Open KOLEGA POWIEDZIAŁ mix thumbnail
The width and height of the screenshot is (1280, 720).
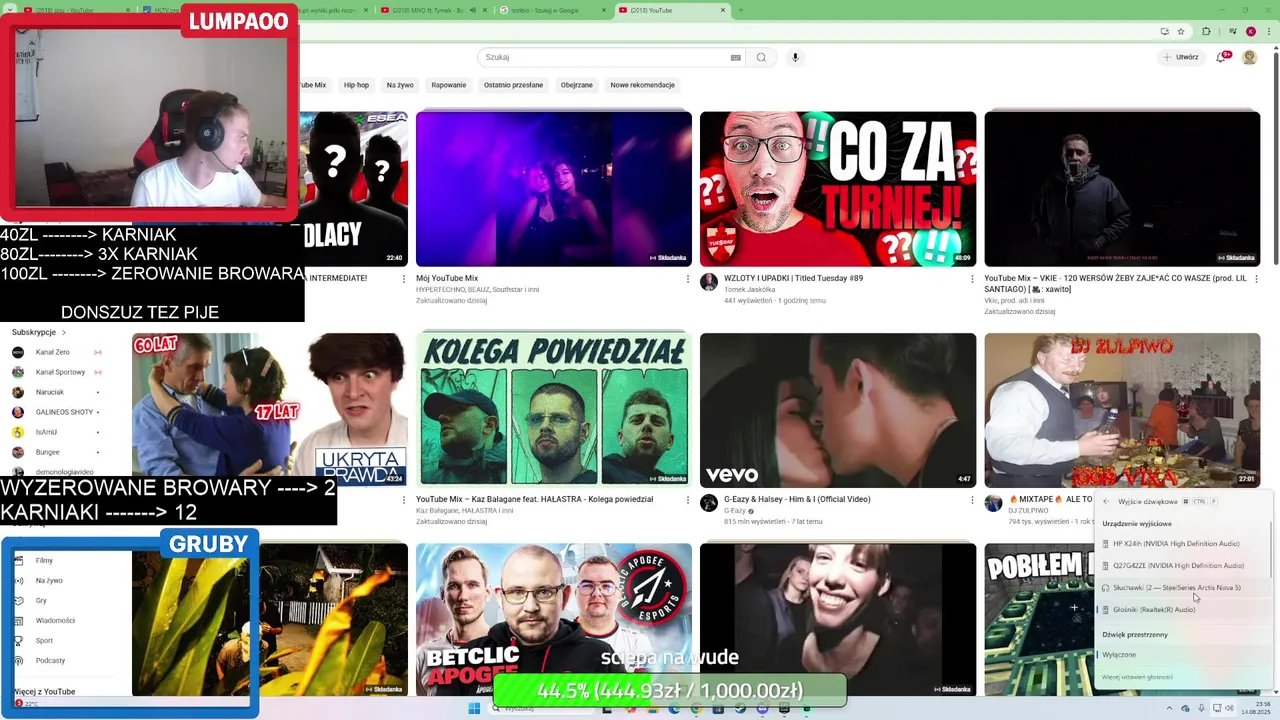click(554, 410)
